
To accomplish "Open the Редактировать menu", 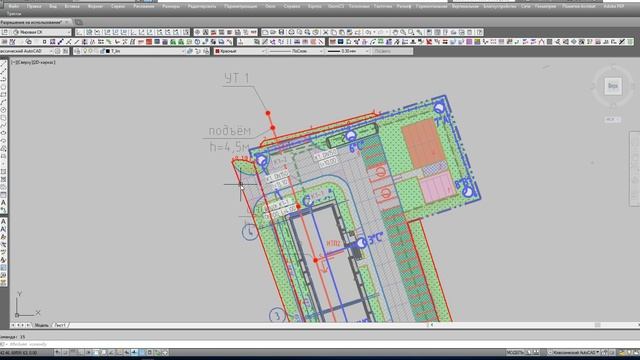I will [202, 7].
